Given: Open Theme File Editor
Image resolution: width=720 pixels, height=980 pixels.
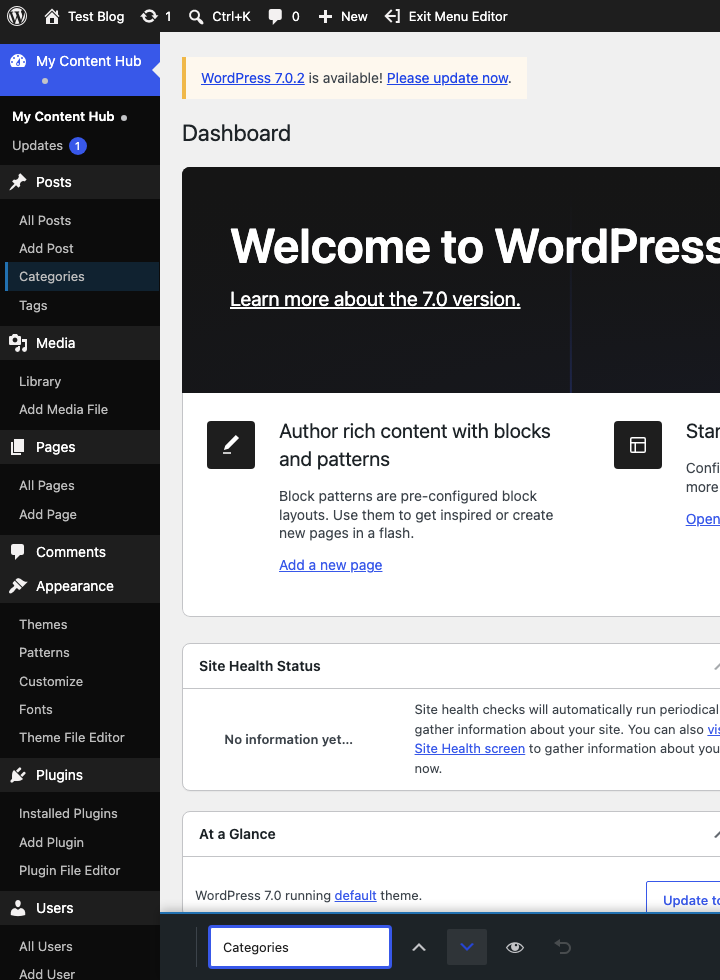Looking at the screenshot, I should (72, 738).
